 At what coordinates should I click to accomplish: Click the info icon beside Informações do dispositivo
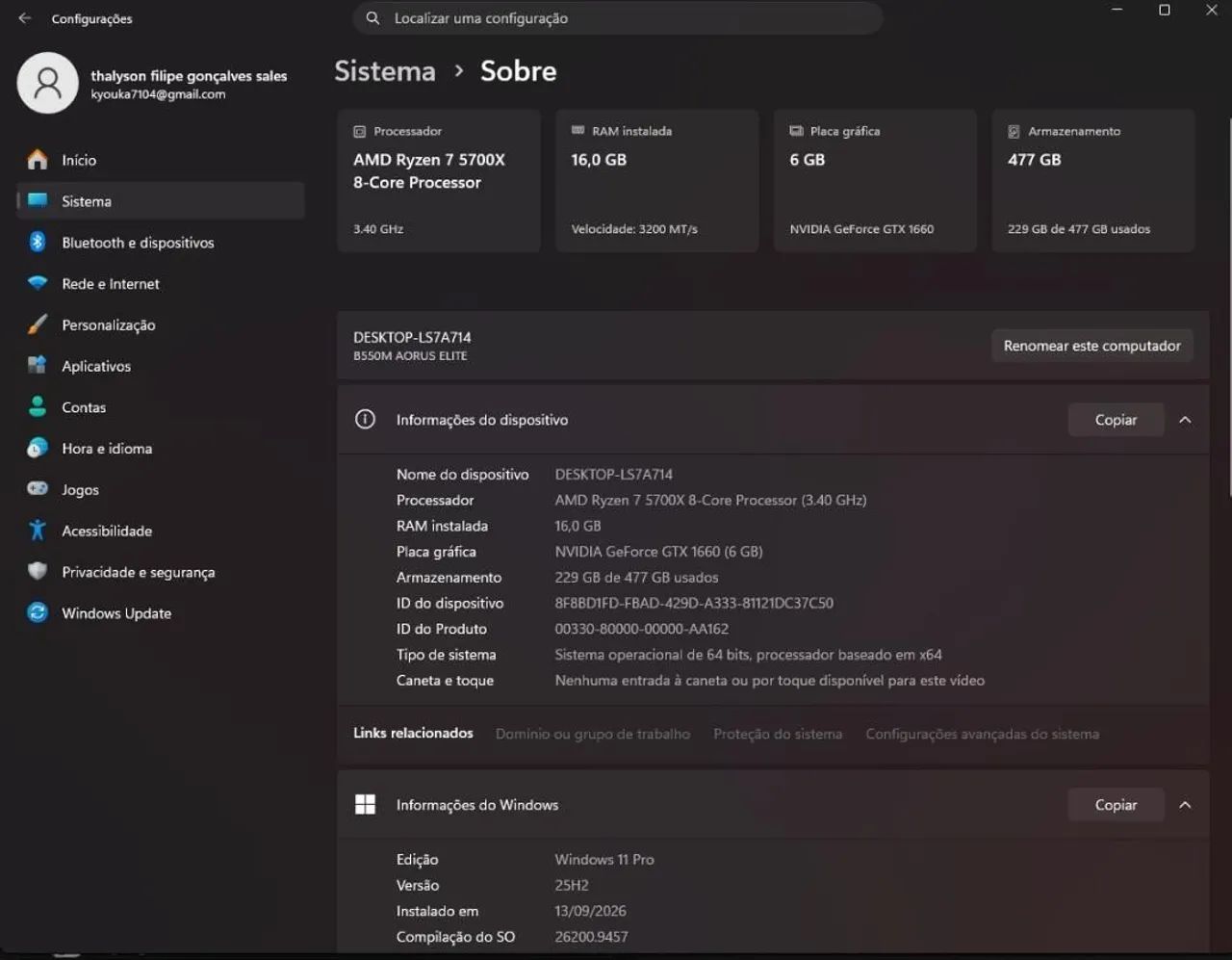[365, 419]
